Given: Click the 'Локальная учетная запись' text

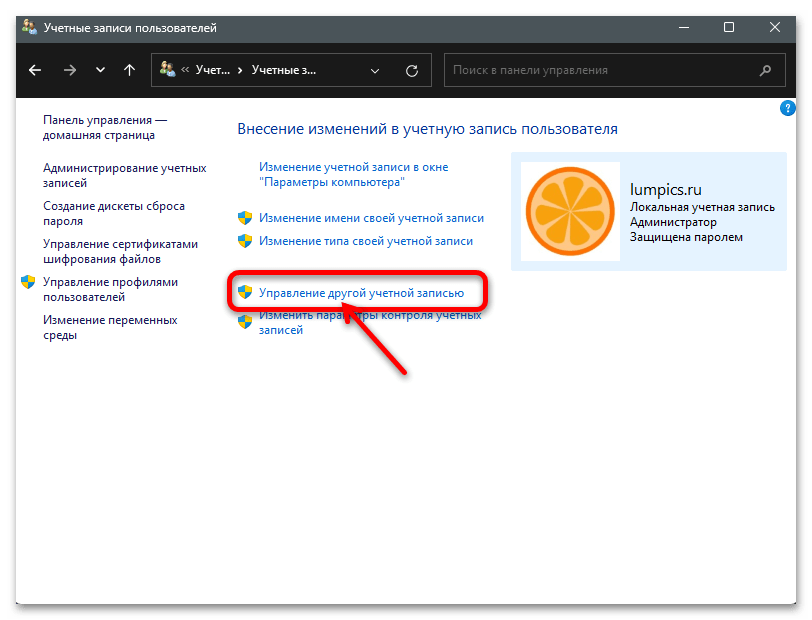Looking at the screenshot, I should 702,207.
